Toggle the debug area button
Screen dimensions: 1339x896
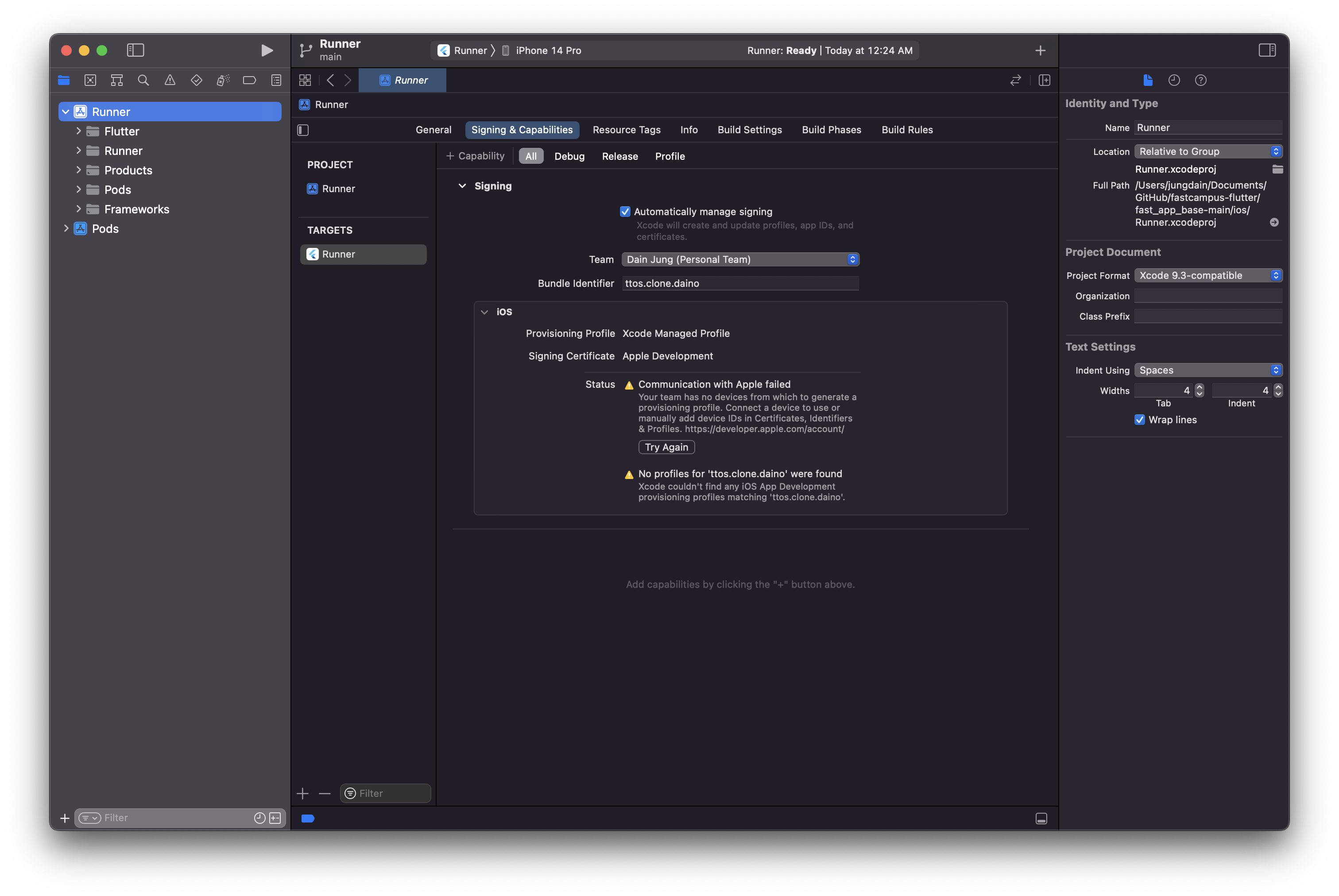1041,818
